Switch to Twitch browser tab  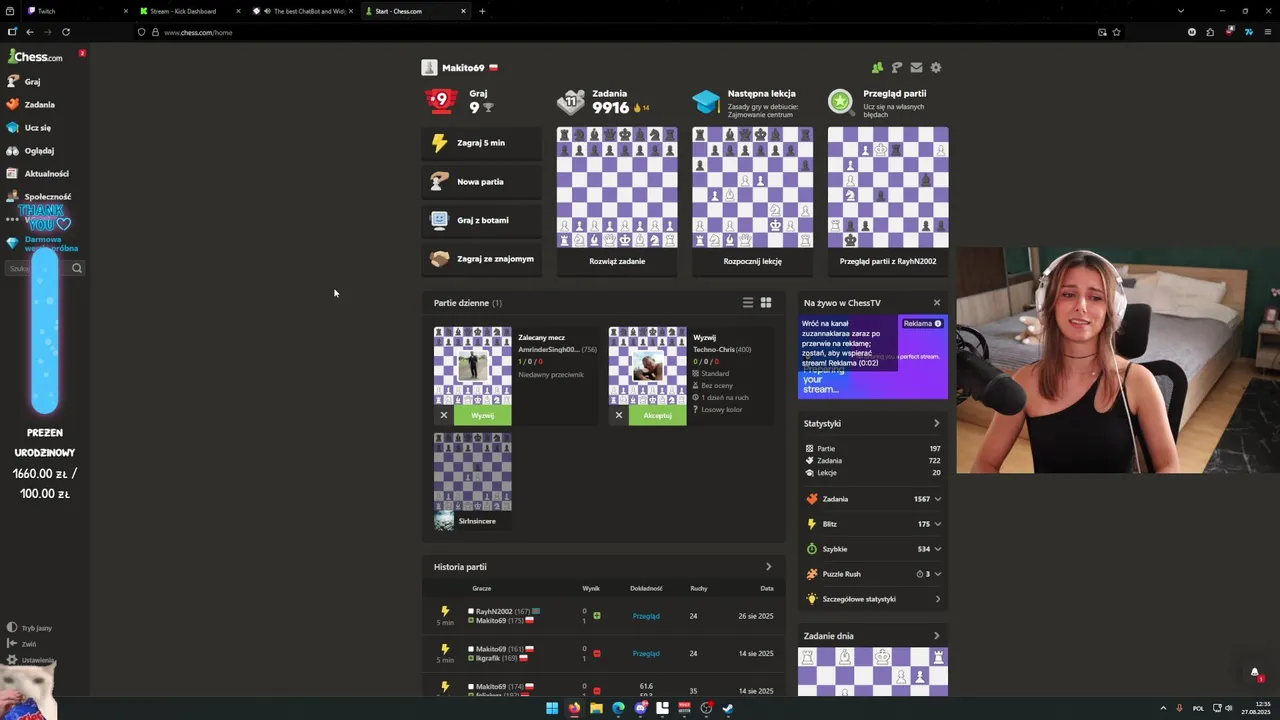tap(77, 11)
